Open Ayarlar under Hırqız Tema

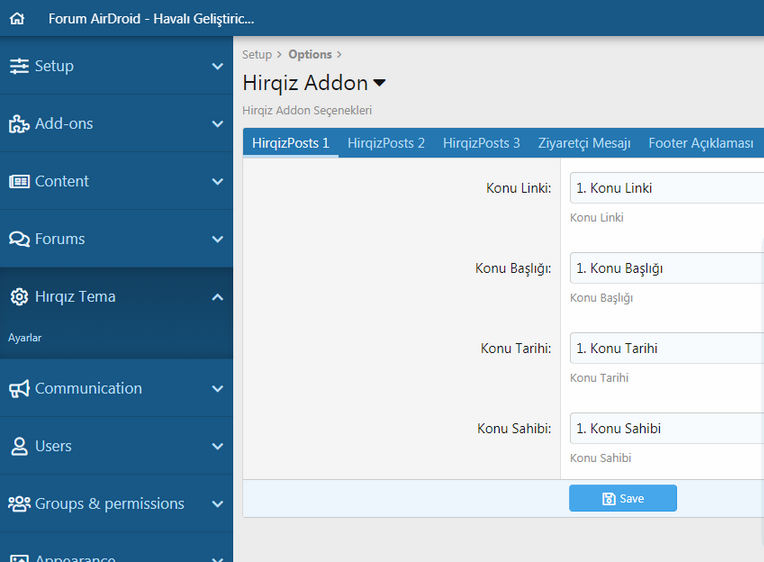coord(25,338)
